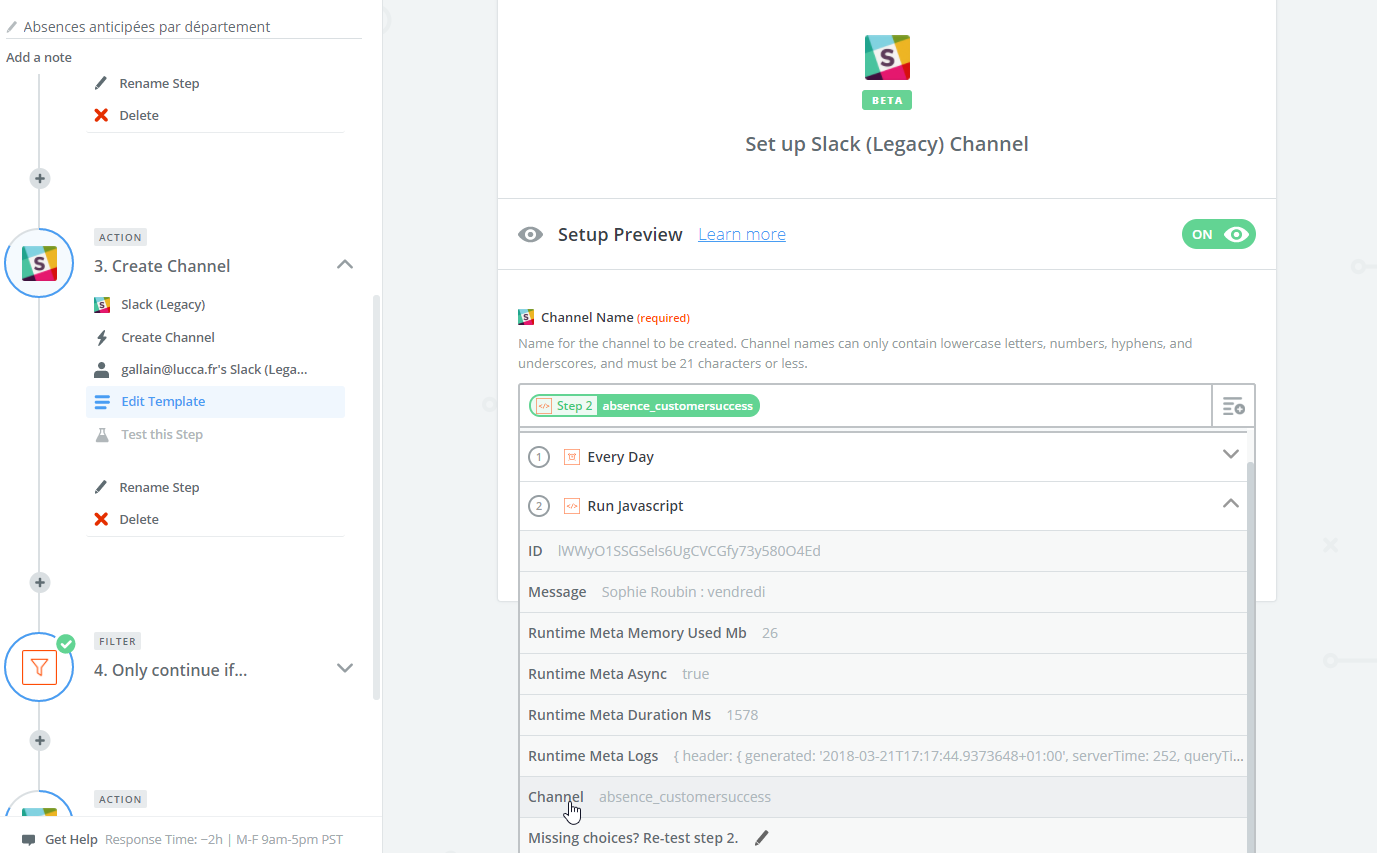This screenshot has width=1377, height=853.
Task: Edit zap name Absences anticipées par département
Action: click(147, 27)
